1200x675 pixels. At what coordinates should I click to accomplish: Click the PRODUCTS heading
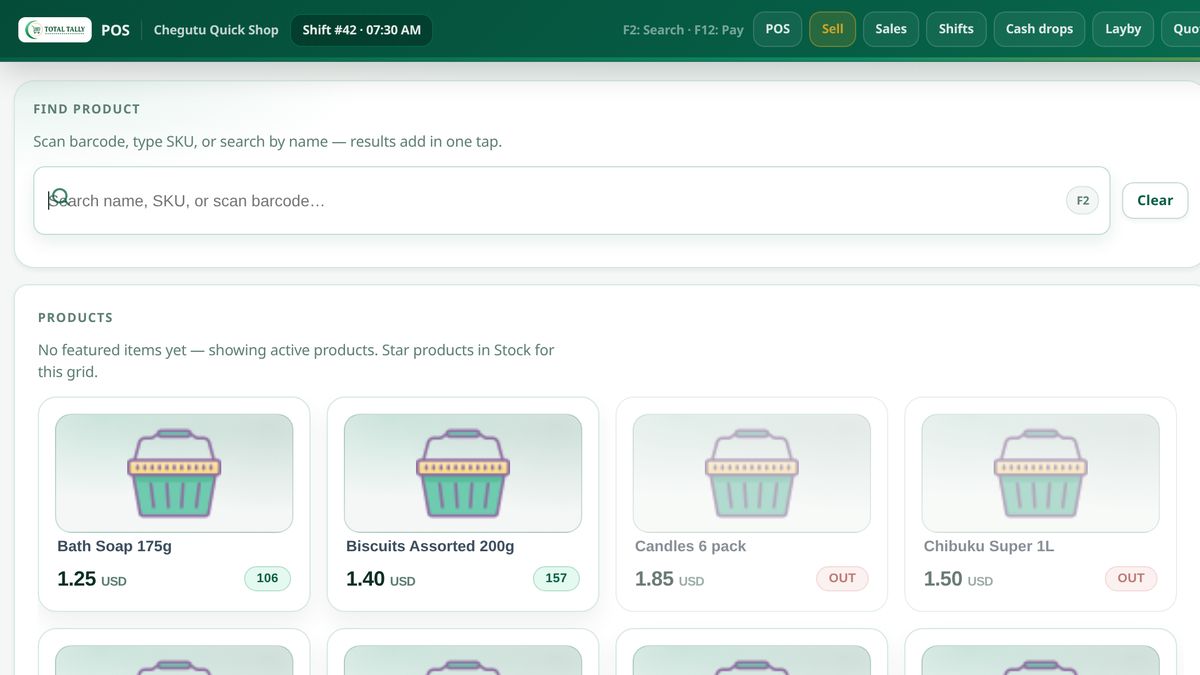76,318
